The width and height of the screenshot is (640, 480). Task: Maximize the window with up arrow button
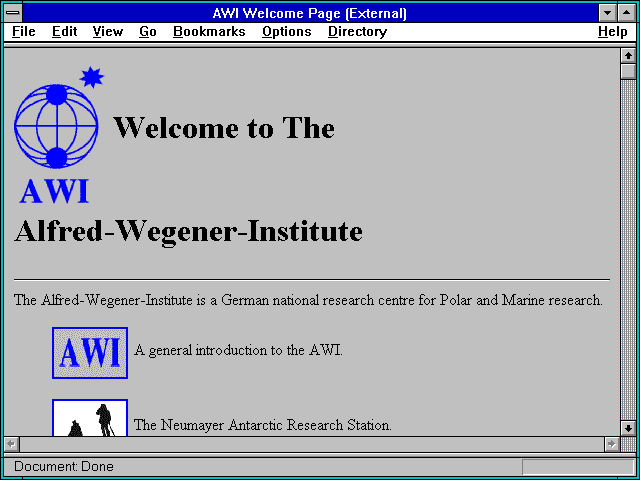tap(627, 13)
